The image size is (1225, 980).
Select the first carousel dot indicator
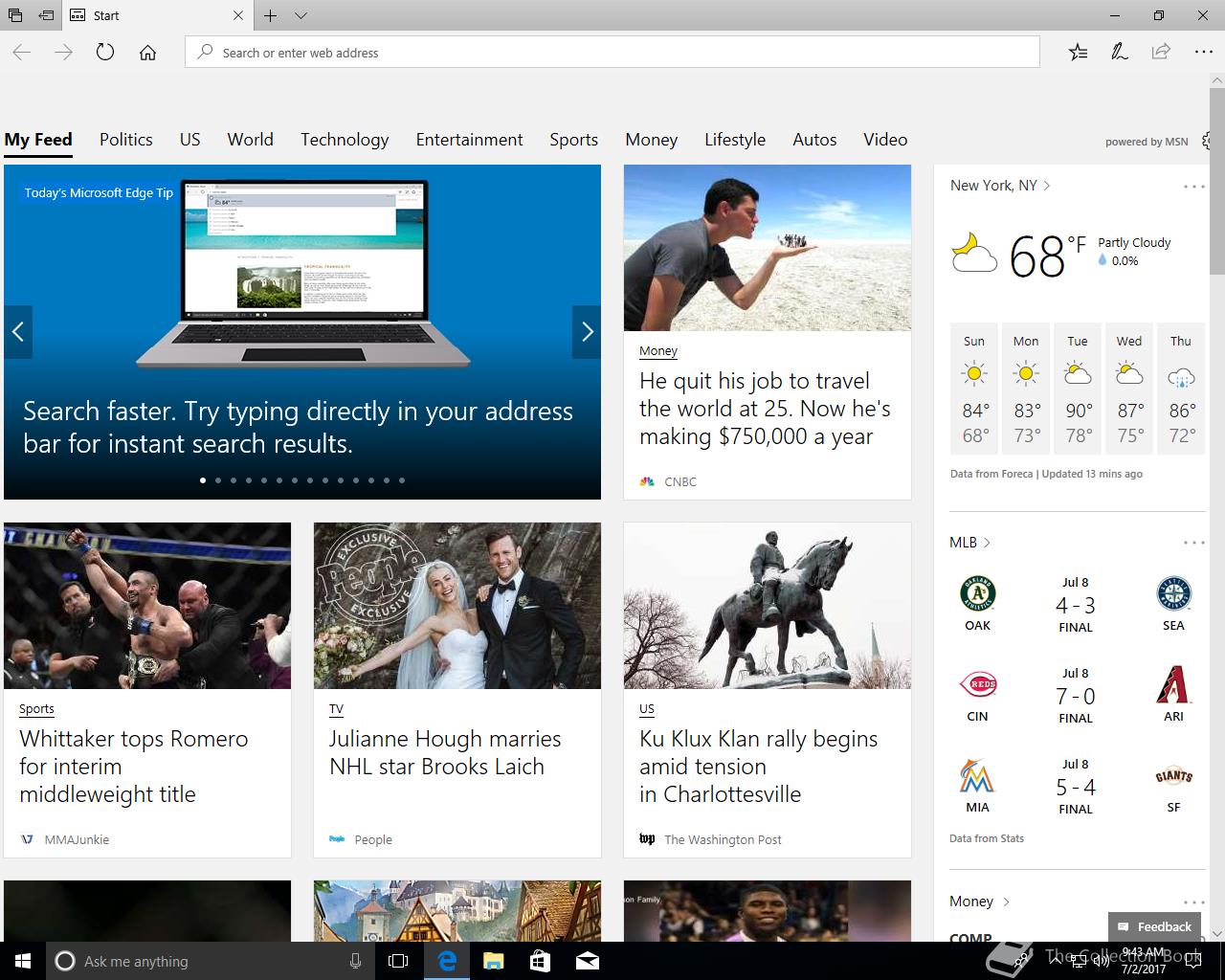(203, 480)
